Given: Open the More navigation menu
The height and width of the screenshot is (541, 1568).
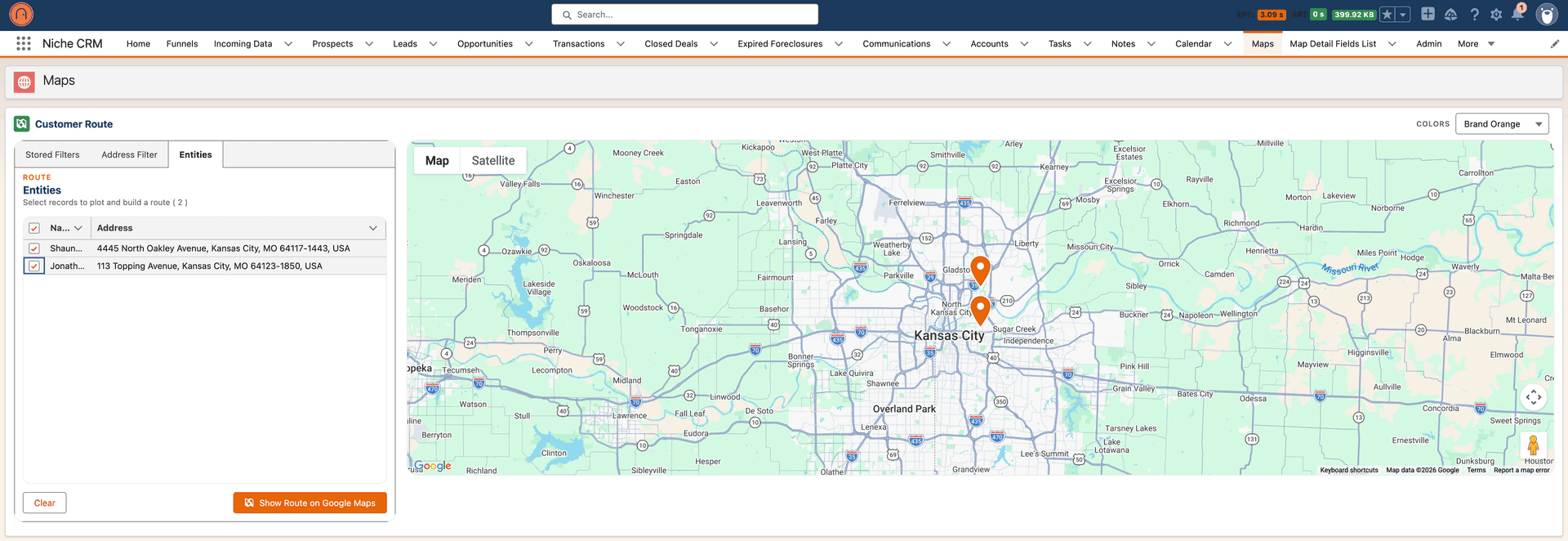Looking at the screenshot, I should tap(1477, 43).
